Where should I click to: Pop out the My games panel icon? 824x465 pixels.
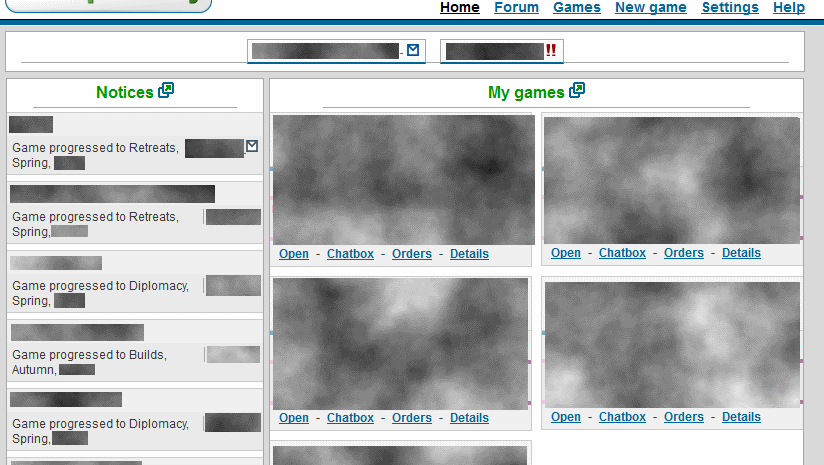577,90
